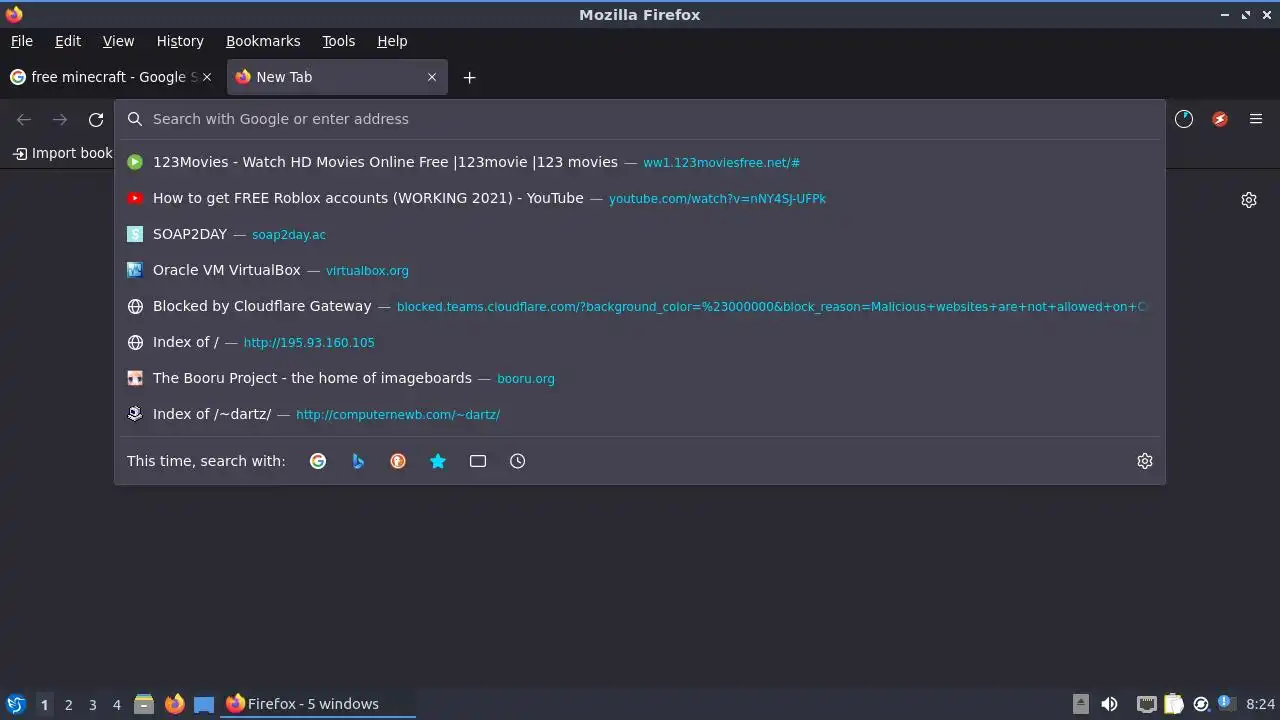The image size is (1280, 720).
Task: Close the New Tab tab
Action: 432,77
